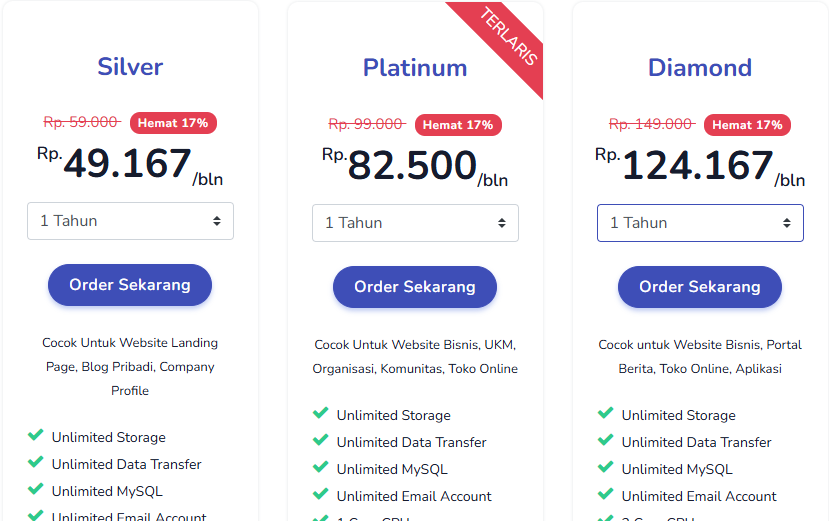Viewport: 829px width, 521px height.
Task: Click Order Sekarang under Diamond
Action: pyautogui.click(x=700, y=287)
